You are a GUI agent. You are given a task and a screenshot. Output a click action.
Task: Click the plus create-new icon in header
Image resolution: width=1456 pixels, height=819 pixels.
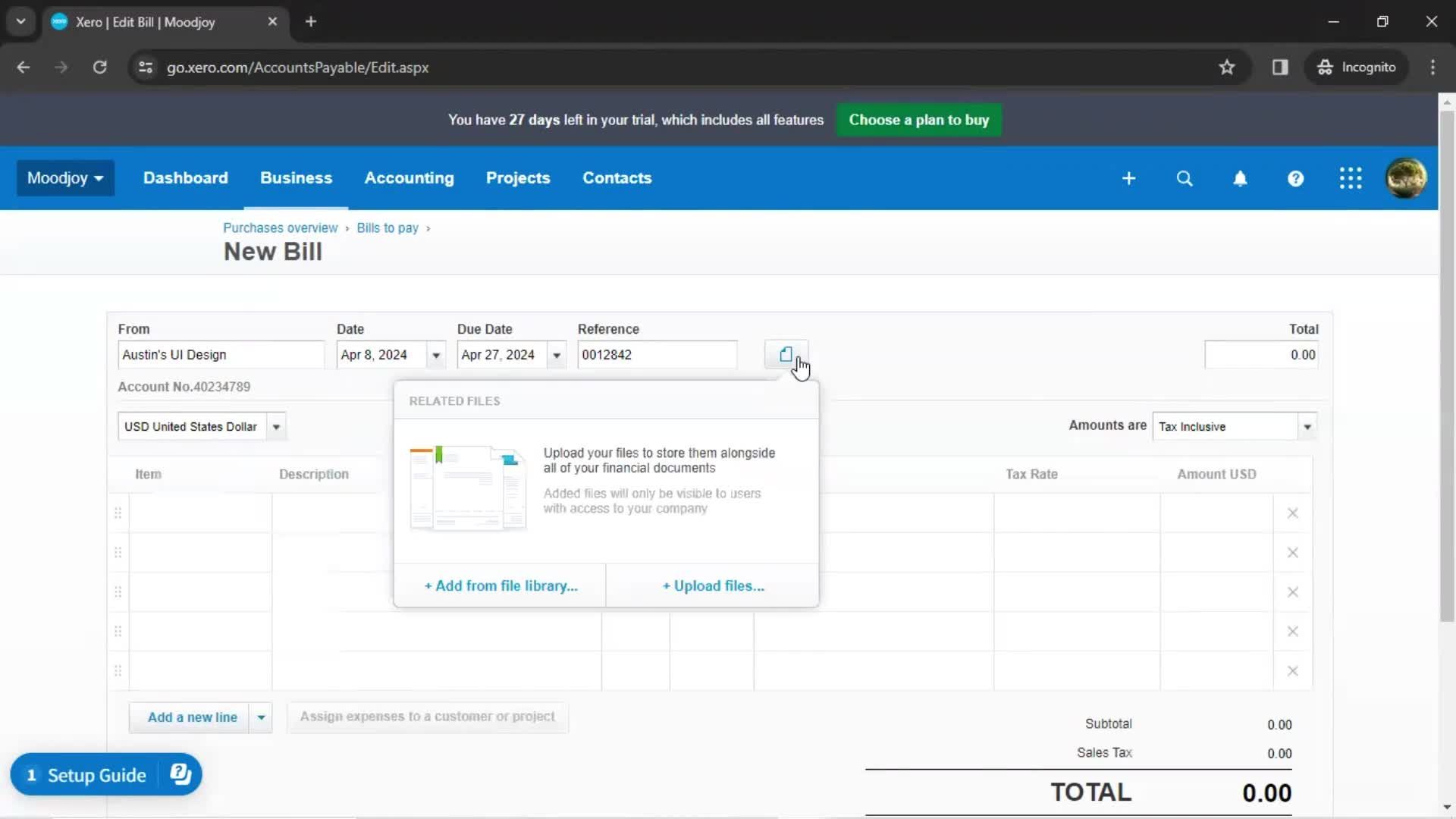1128,178
